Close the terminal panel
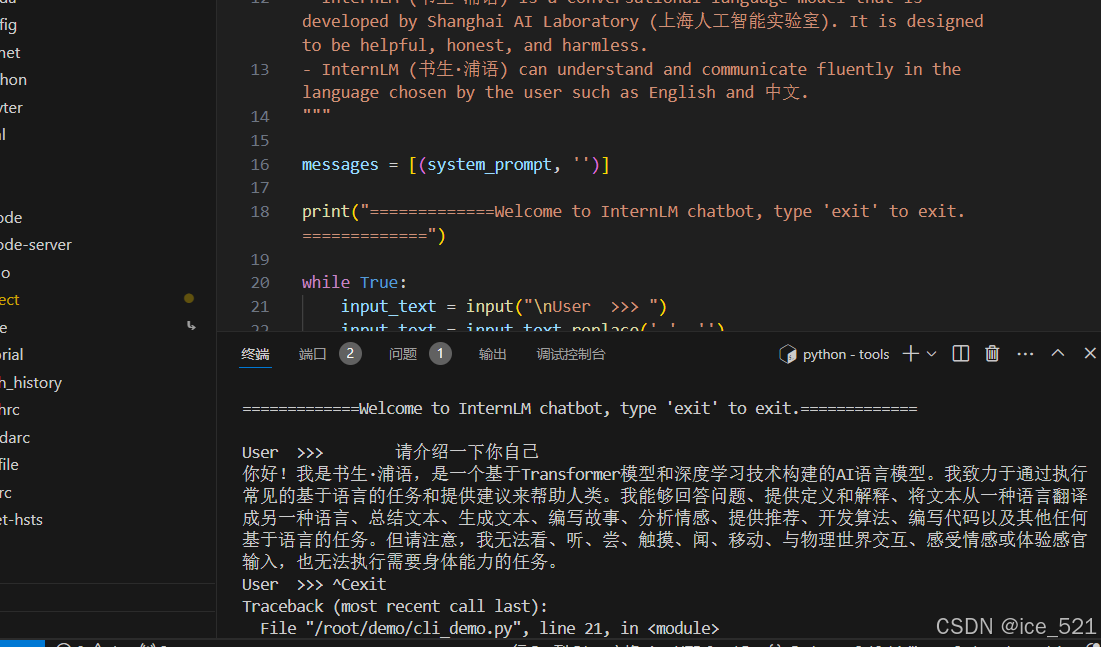 (1090, 353)
